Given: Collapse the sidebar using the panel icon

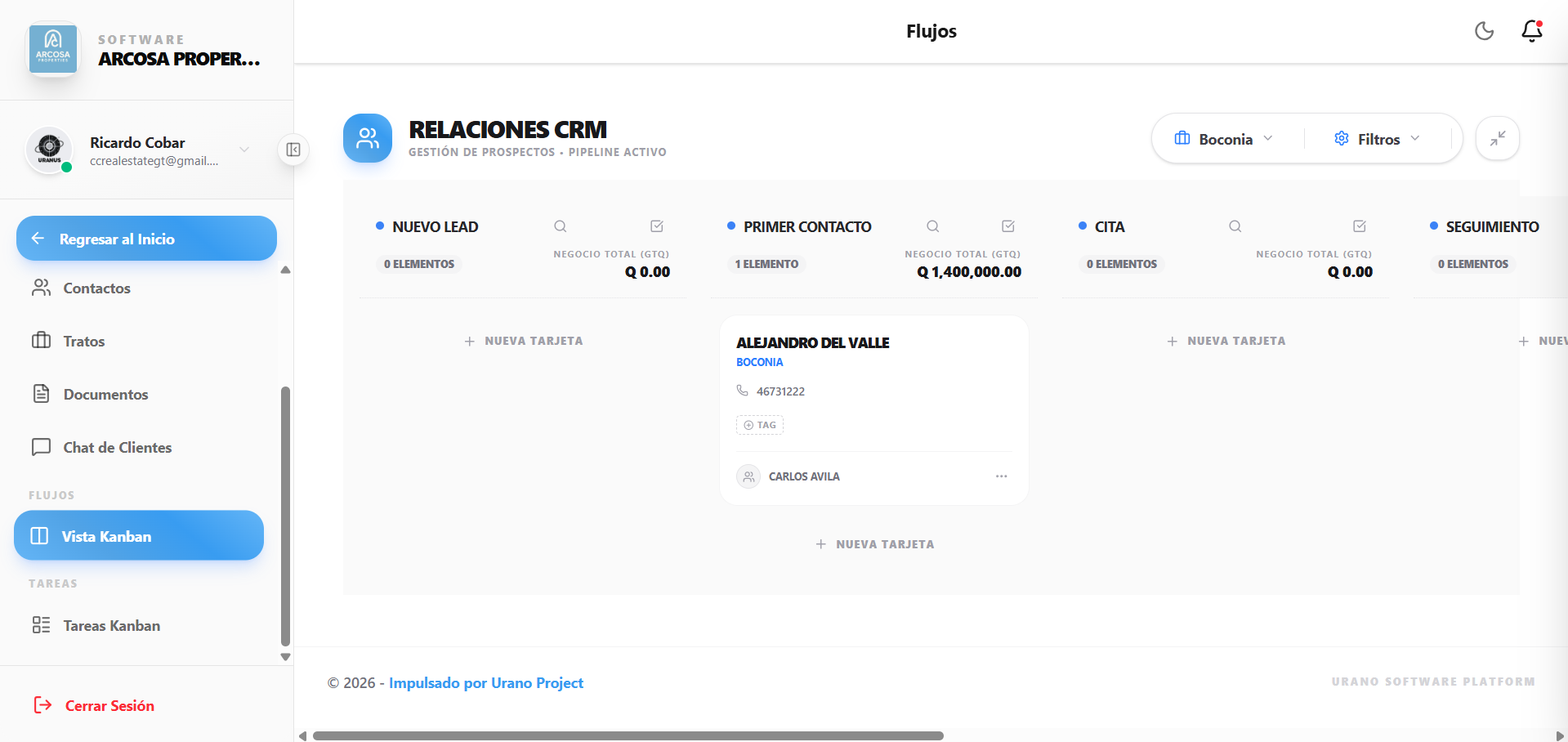Looking at the screenshot, I should (x=293, y=150).
